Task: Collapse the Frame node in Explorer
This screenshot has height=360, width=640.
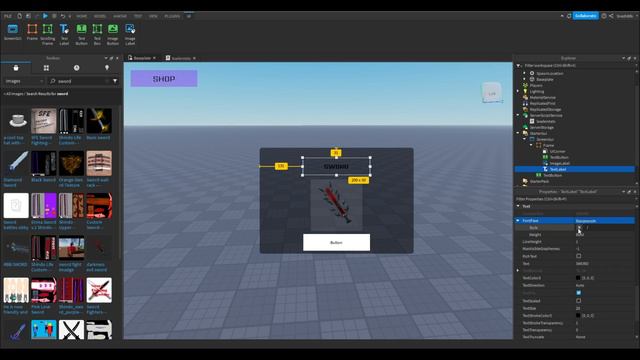Action: (531, 145)
